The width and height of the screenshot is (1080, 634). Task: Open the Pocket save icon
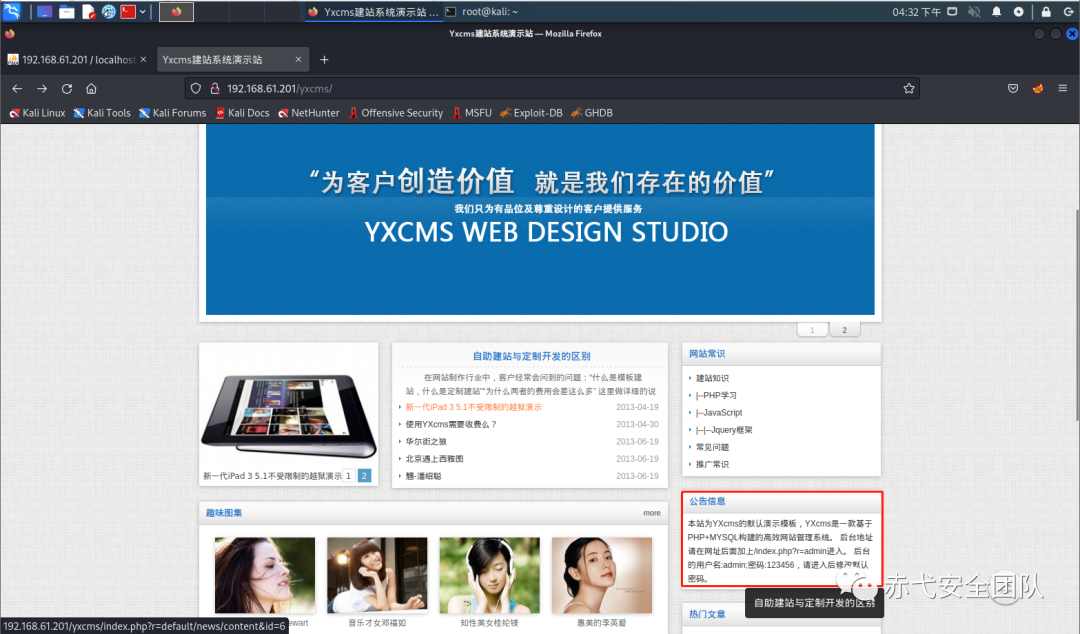point(1012,88)
